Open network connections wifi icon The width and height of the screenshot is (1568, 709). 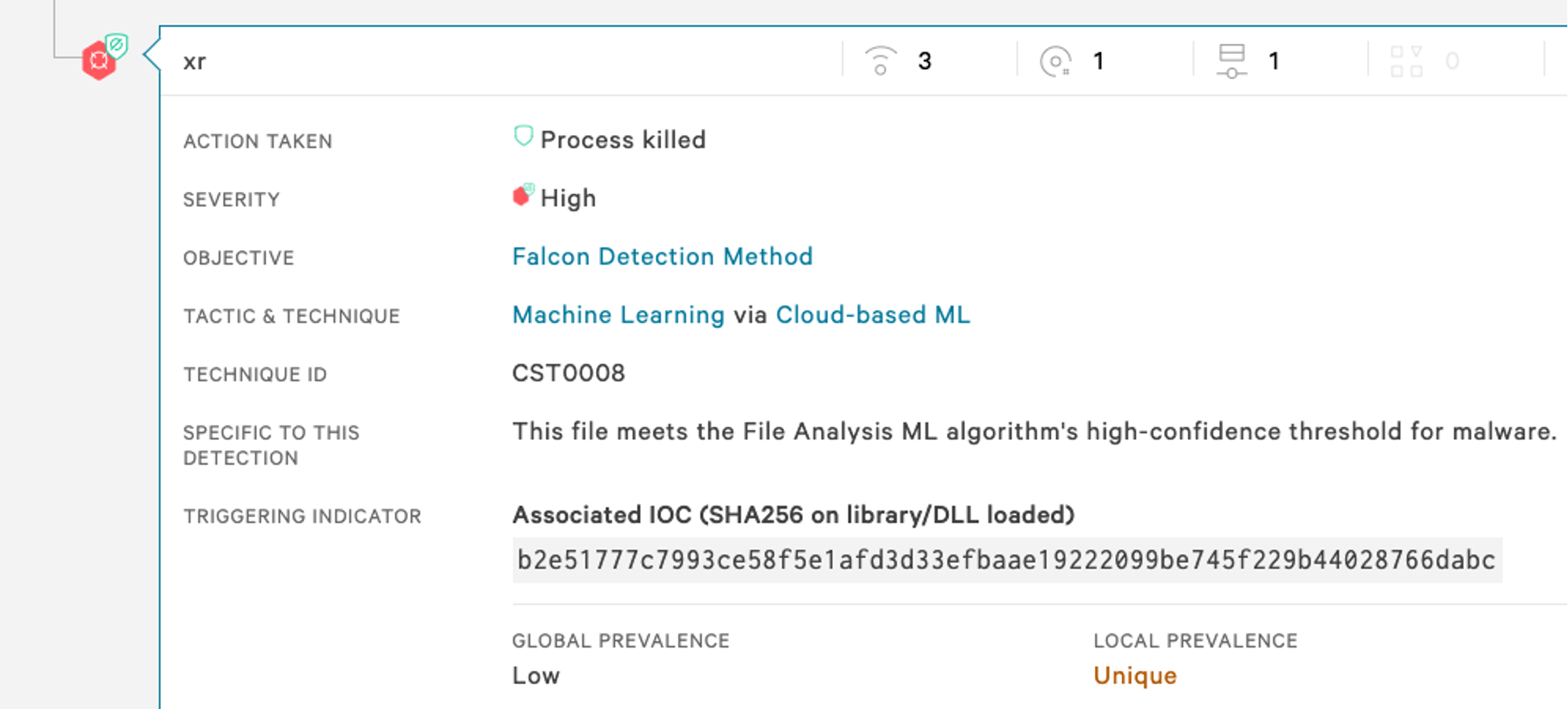point(880,61)
